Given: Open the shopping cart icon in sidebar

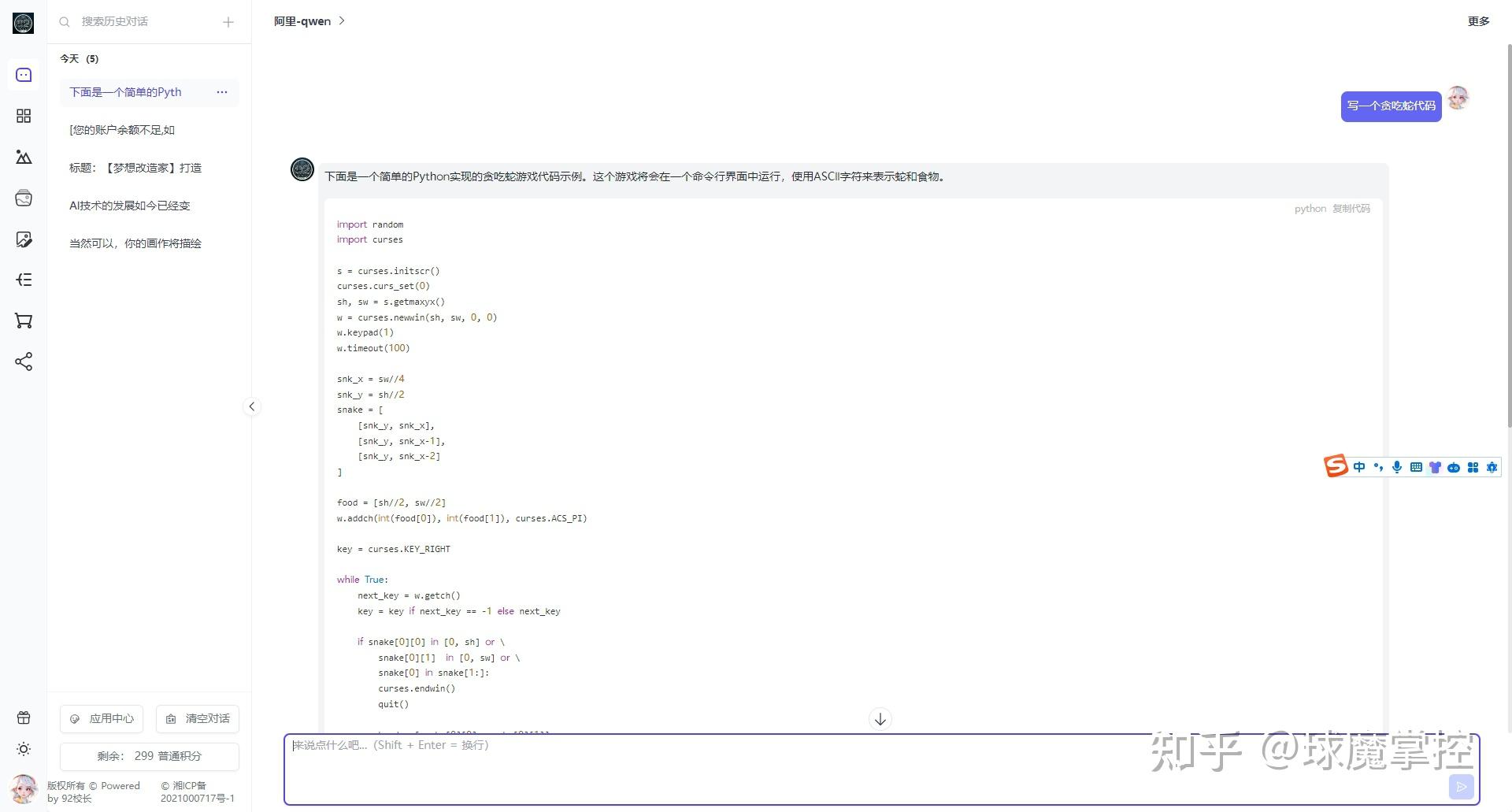Looking at the screenshot, I should pyautogui.click(x=24, y=321).
